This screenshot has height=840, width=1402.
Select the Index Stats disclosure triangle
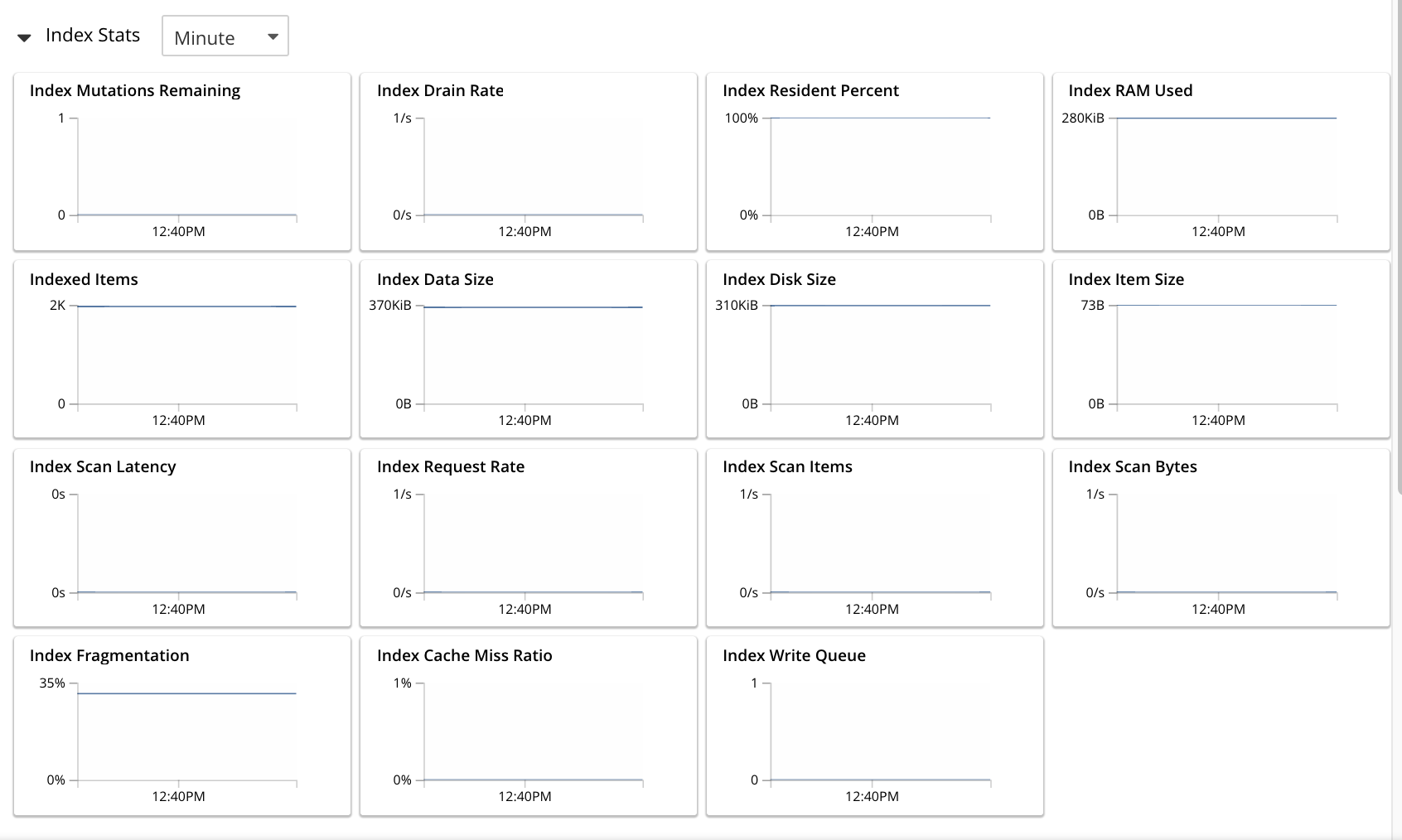tap(26, 36)
